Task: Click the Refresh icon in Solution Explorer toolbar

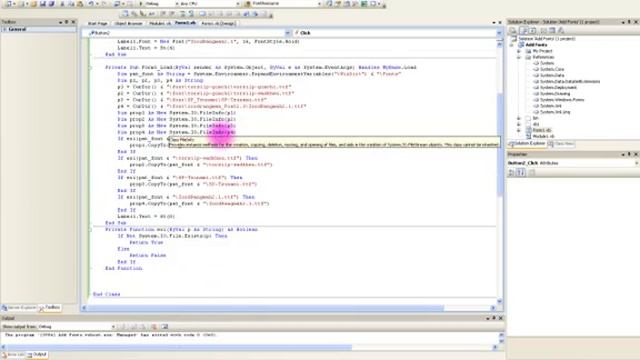Action: 533,30
